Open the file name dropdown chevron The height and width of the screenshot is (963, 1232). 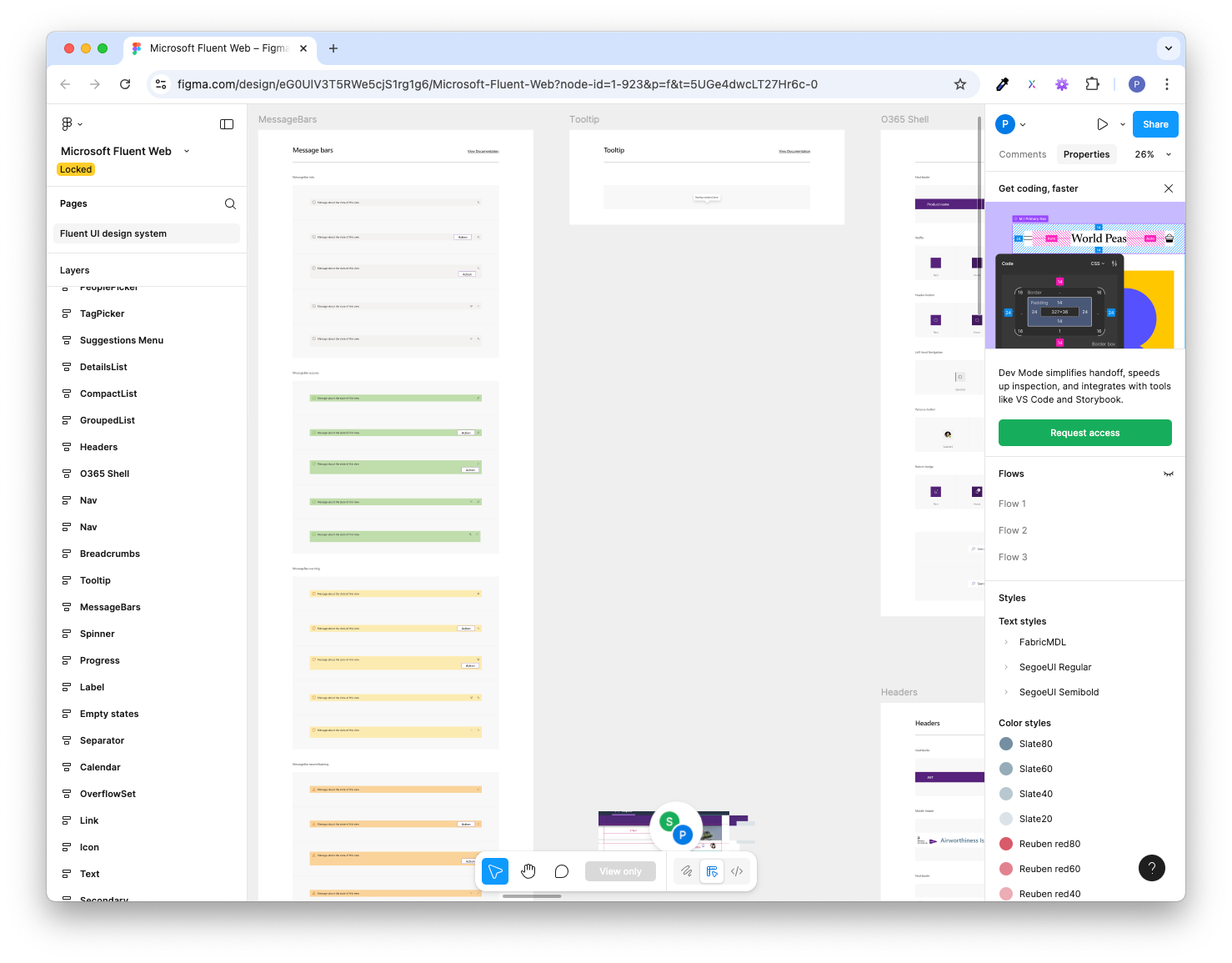187,152
